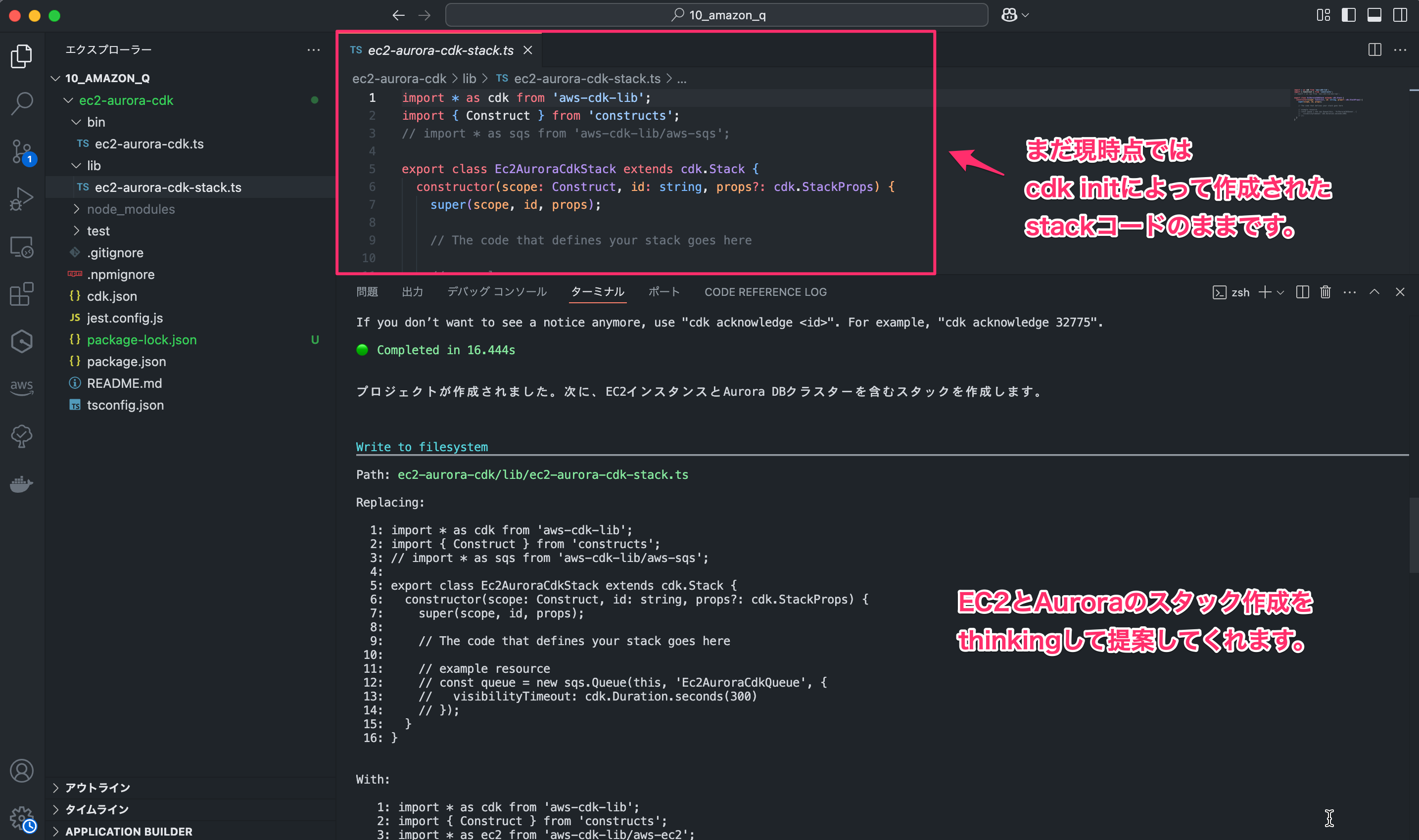Open the Amazon Q hexagon icon view
Viewport: 1419px width, 840px height.
[x=21, y=341]
